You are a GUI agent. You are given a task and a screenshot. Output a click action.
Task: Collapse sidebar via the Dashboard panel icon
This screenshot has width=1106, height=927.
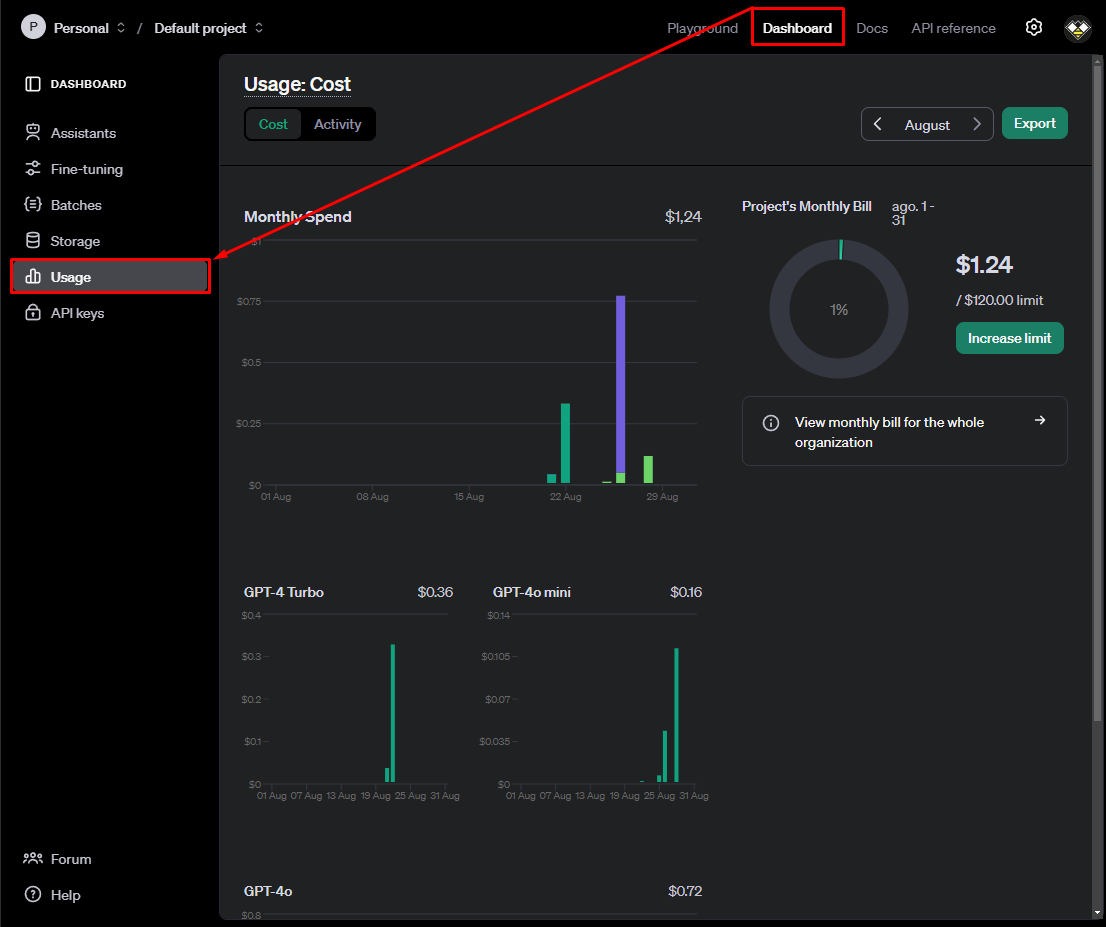(32, 84)
